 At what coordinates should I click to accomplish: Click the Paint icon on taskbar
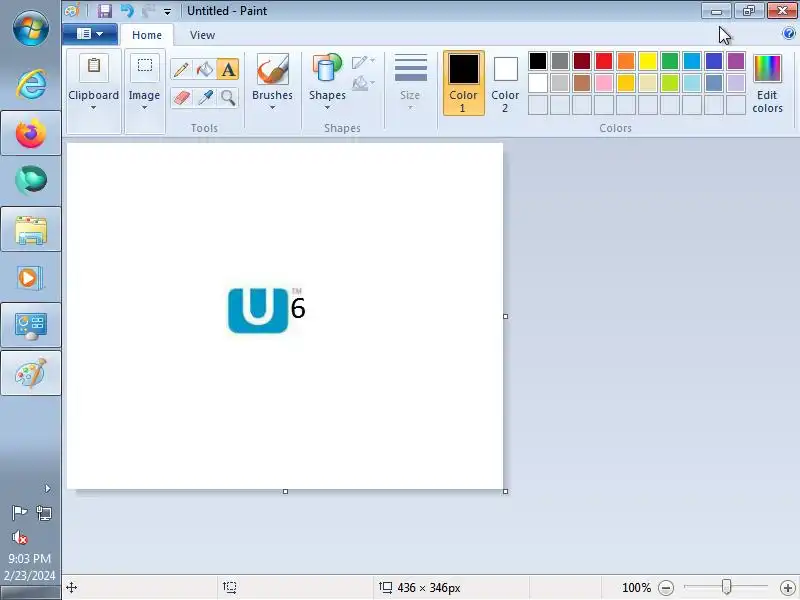point(31,373)
